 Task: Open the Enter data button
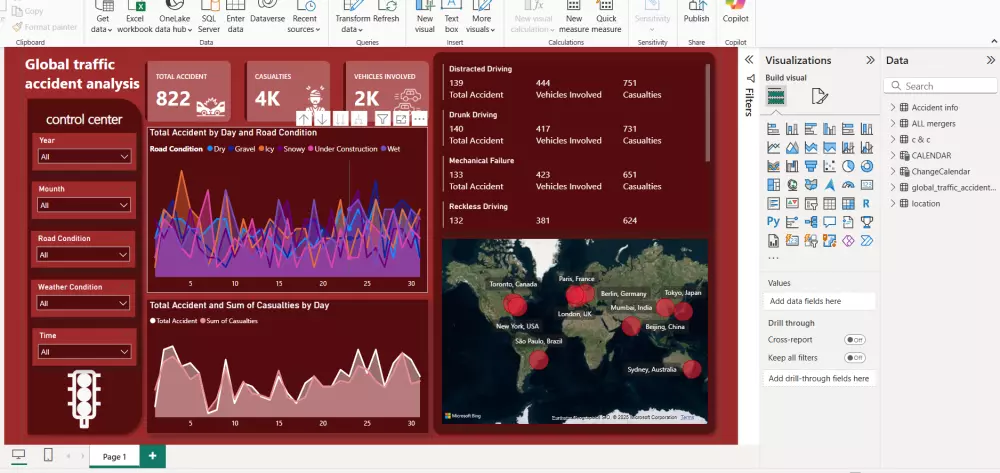pos(235,18)
